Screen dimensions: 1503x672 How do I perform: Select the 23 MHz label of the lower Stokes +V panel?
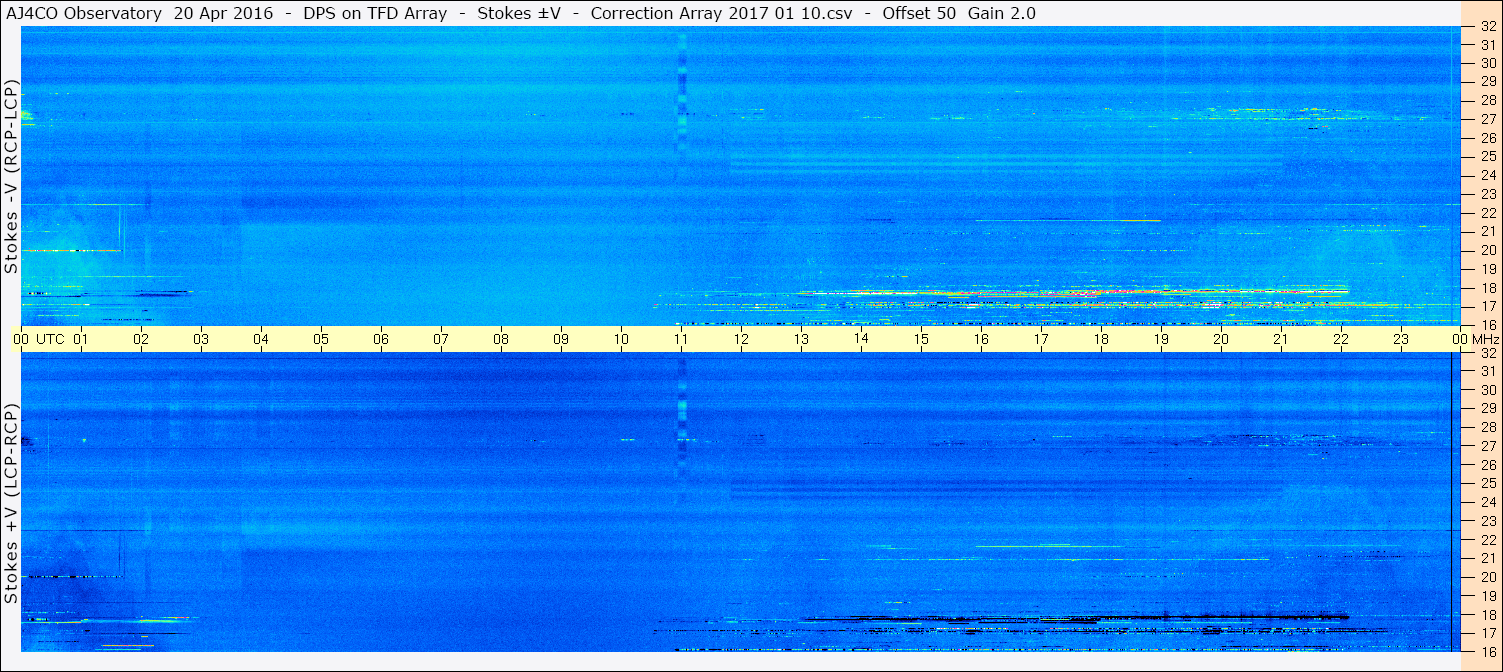1488,521
